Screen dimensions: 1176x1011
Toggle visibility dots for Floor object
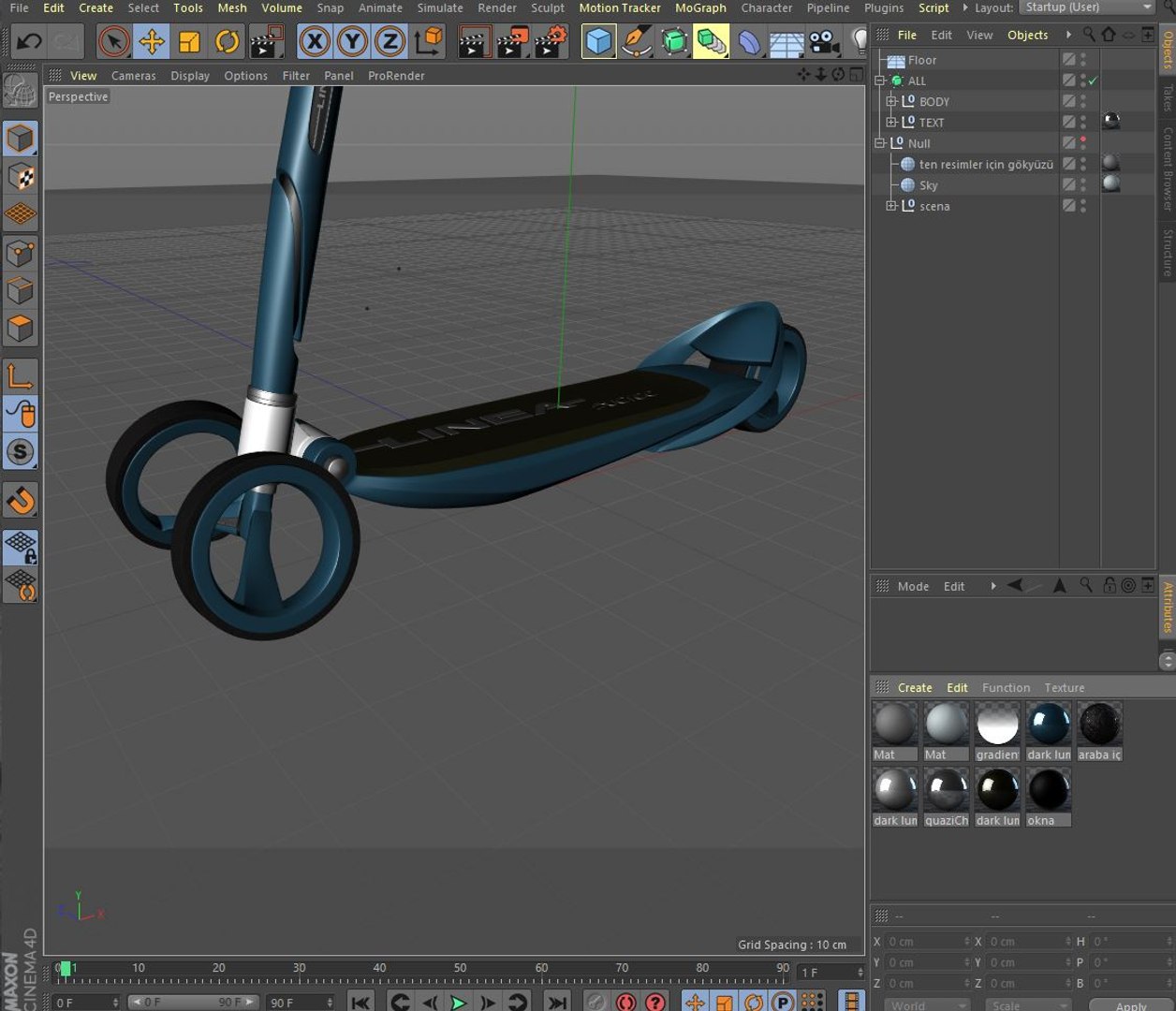1083,60
